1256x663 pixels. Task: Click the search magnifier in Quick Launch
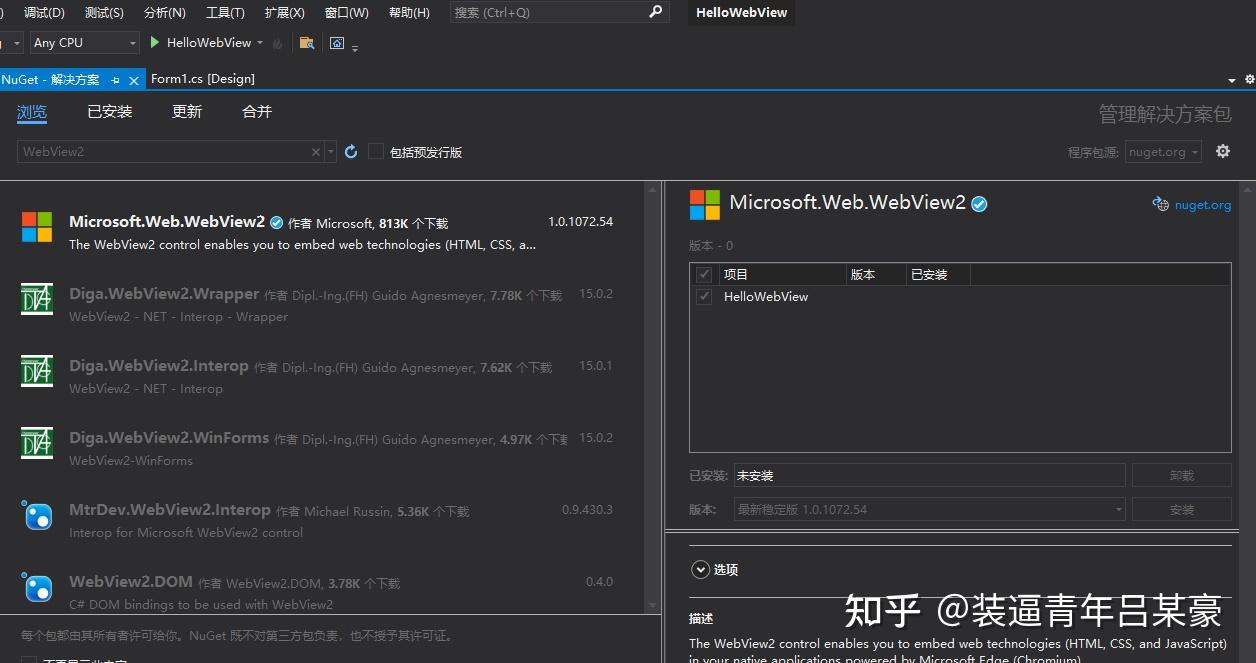click(x=655, y=12)
